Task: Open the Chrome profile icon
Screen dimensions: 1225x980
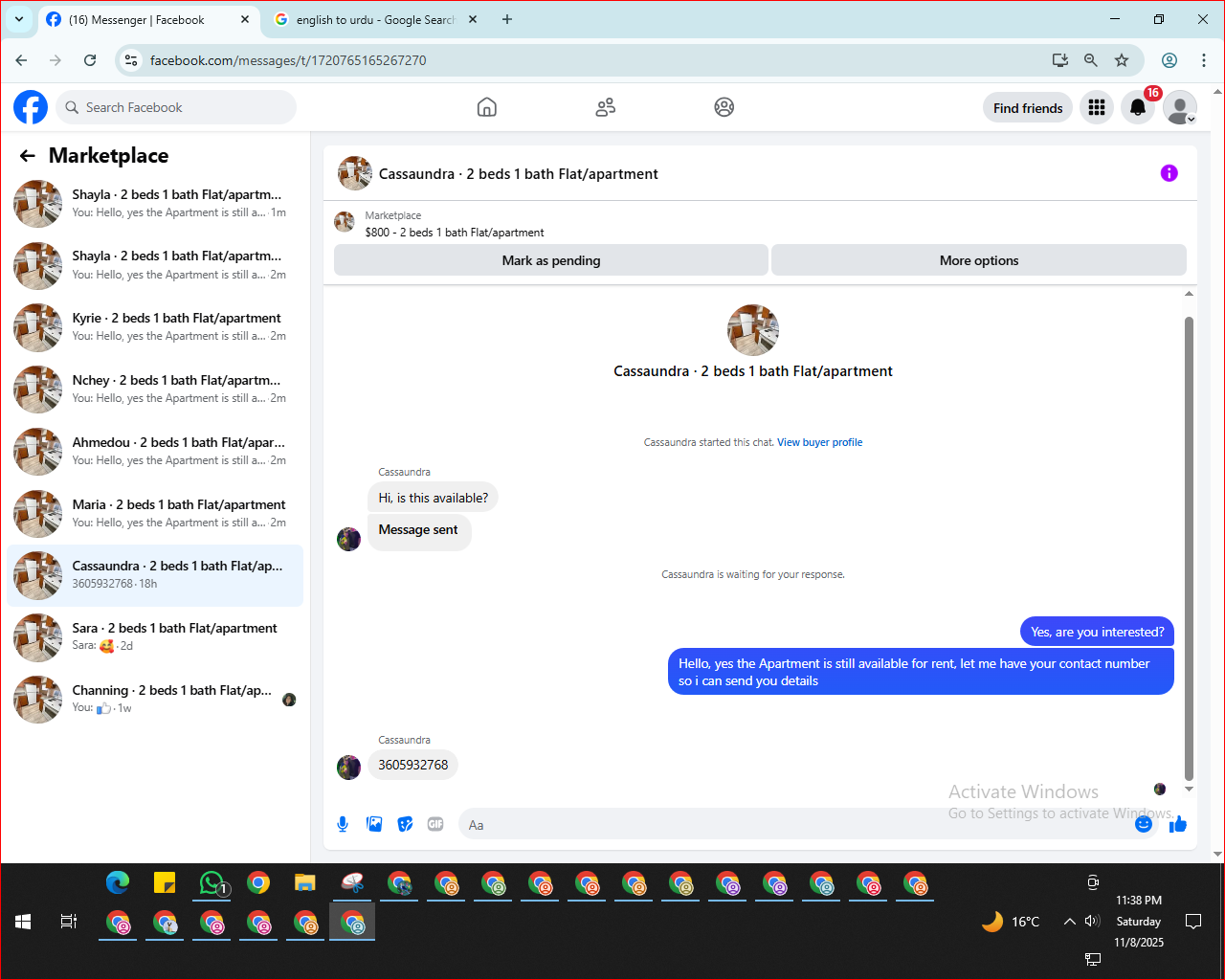Action: (1169, 60)
